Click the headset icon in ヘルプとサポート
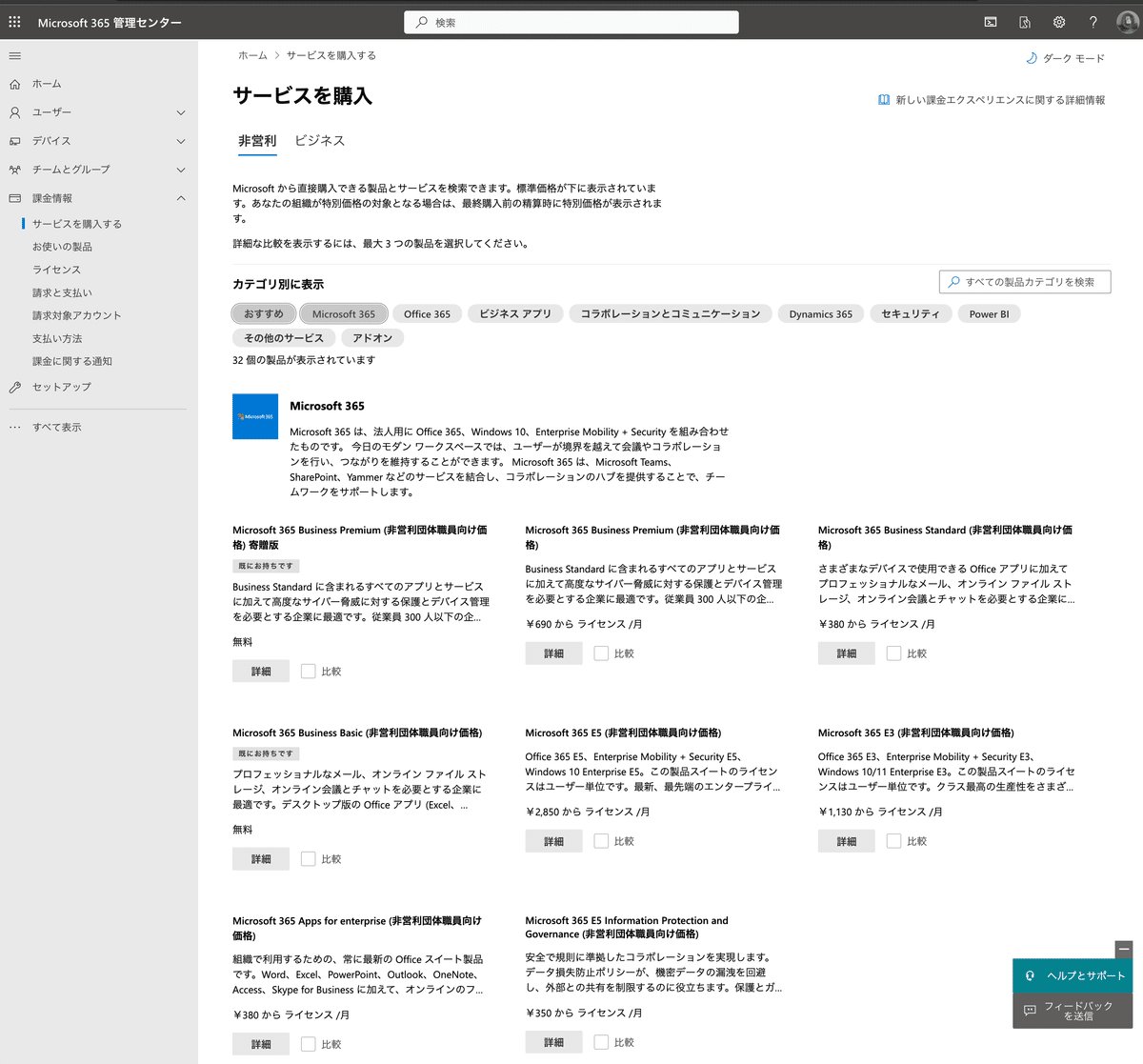The width and height of the screenshot is (1143, 1064). tap(1030, 975)
